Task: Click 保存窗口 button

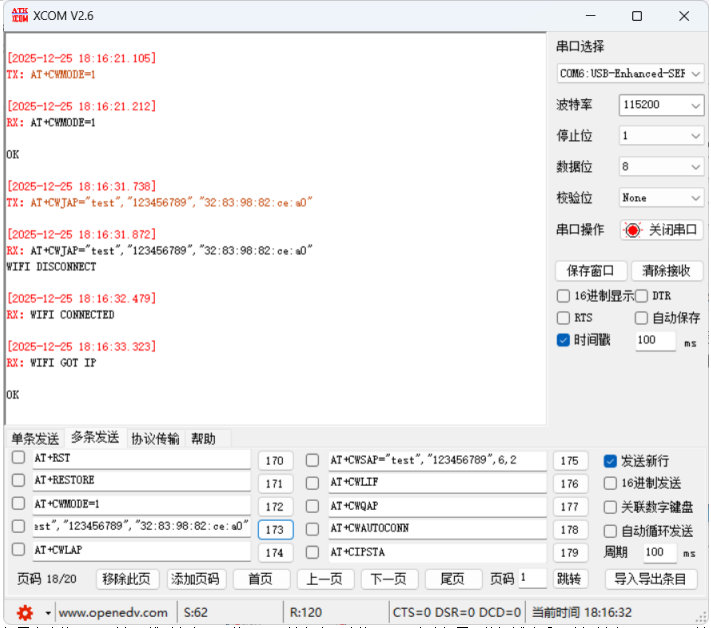Action: click(x=590, y=271)
